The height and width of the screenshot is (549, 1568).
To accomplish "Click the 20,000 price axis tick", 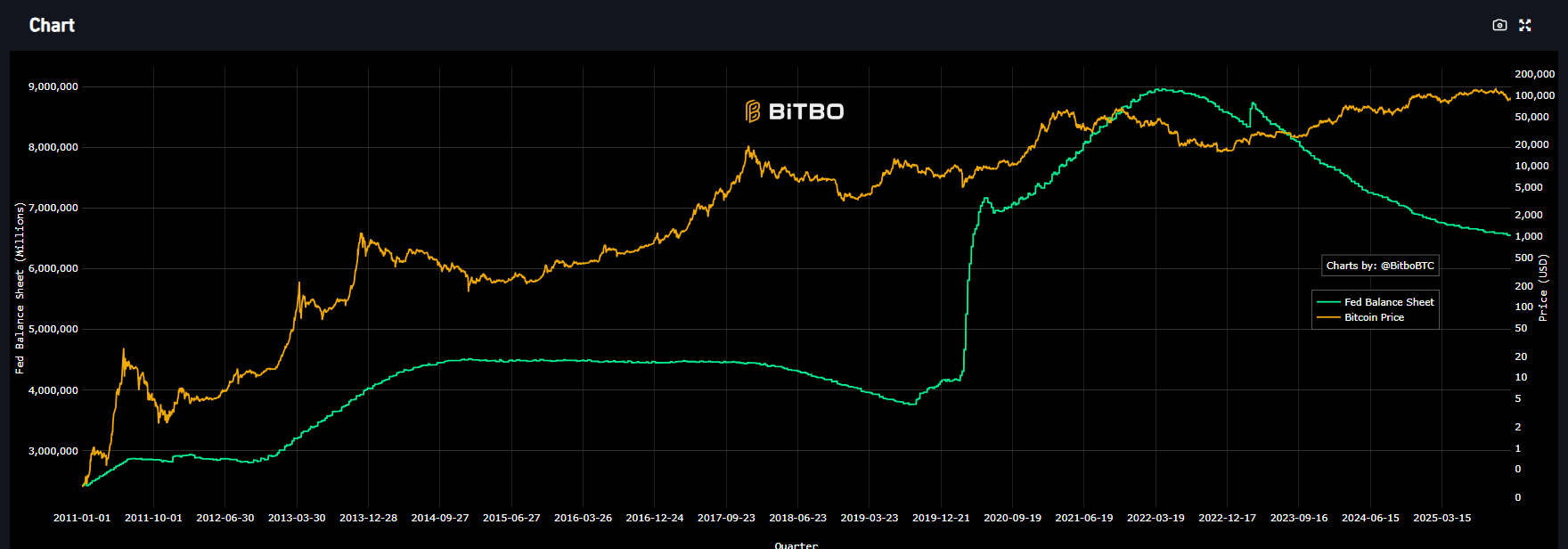I will point(1532,144).
